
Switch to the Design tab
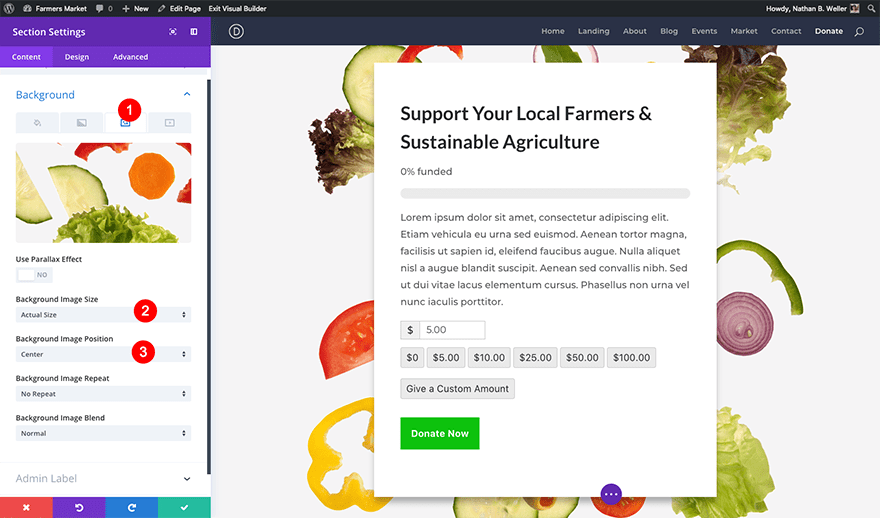(x=77, y=57)
